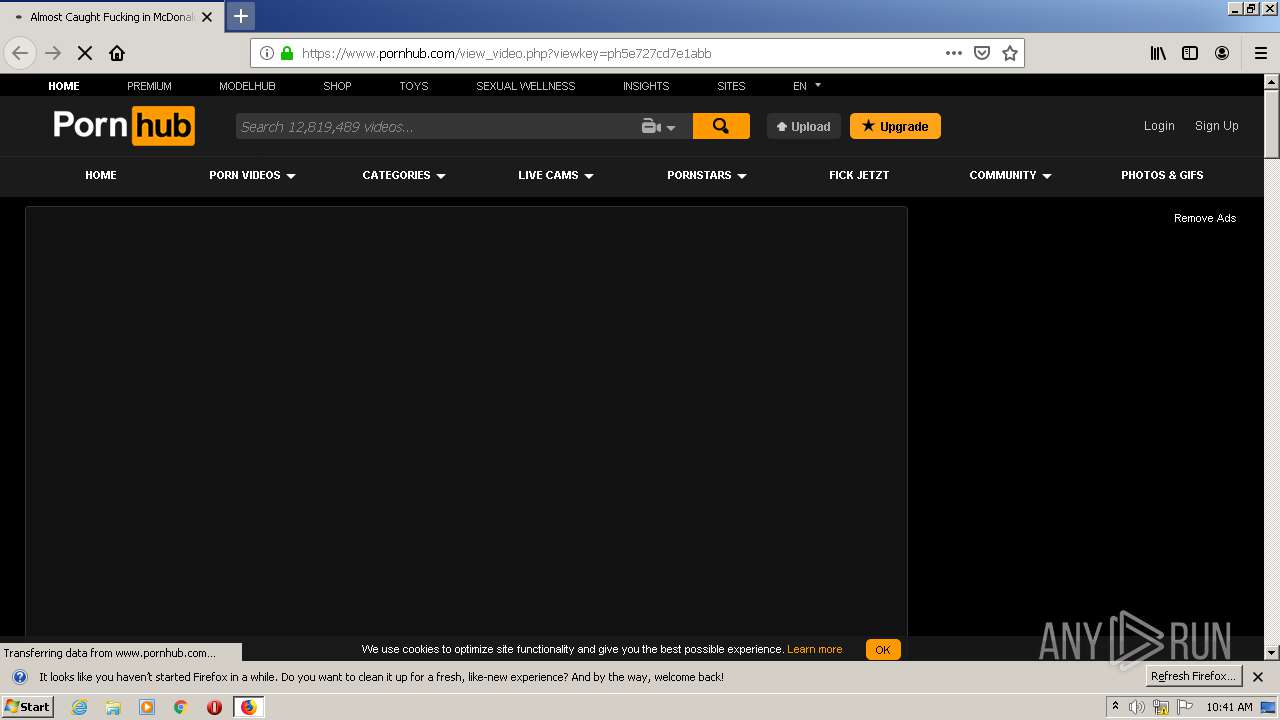The height and width of the screenshot is (720, 1280).
Task: Click the FICK JETZT navigation item
Action: (x=859, y=175)
